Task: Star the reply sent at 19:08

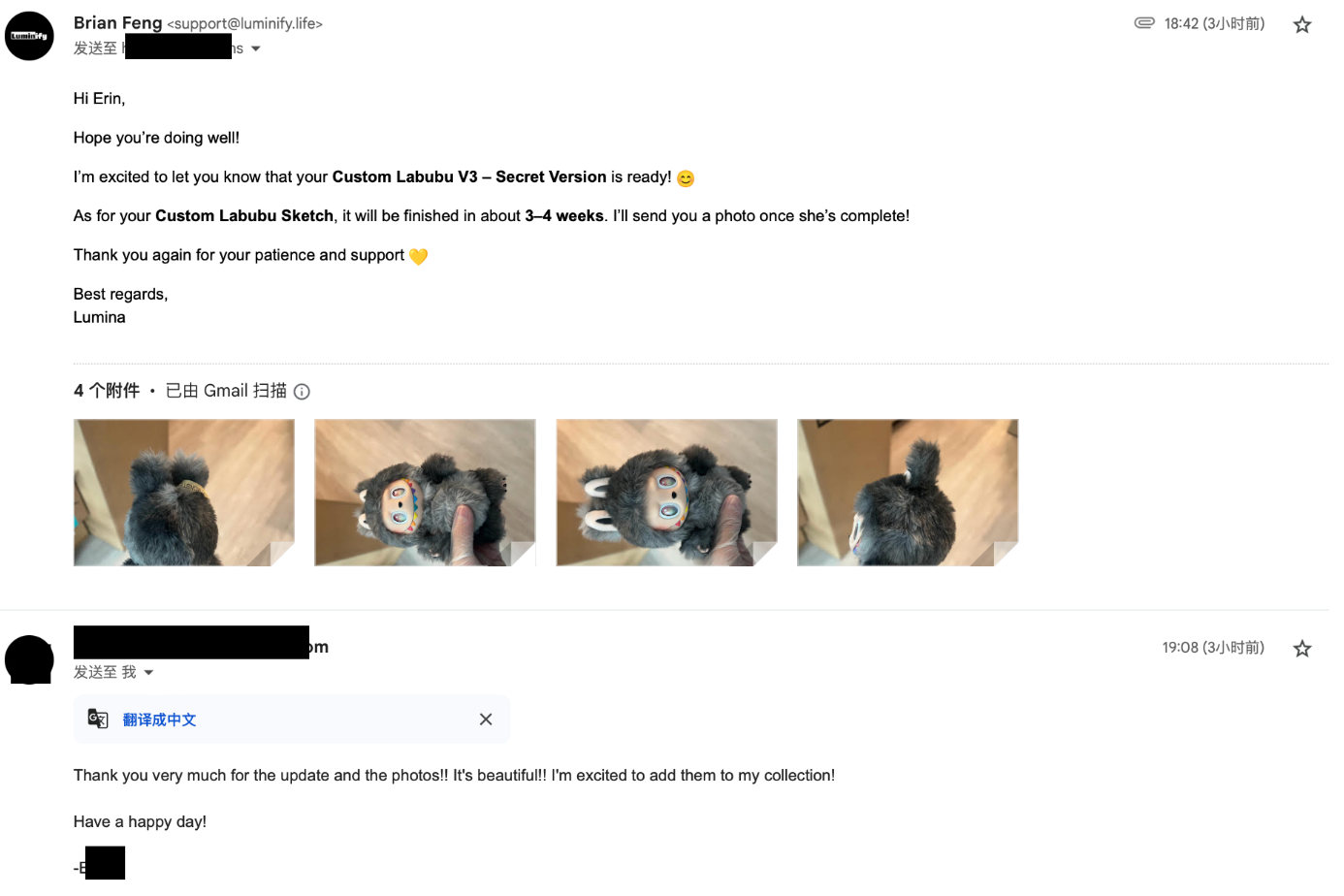Action: click(1301, 649)
